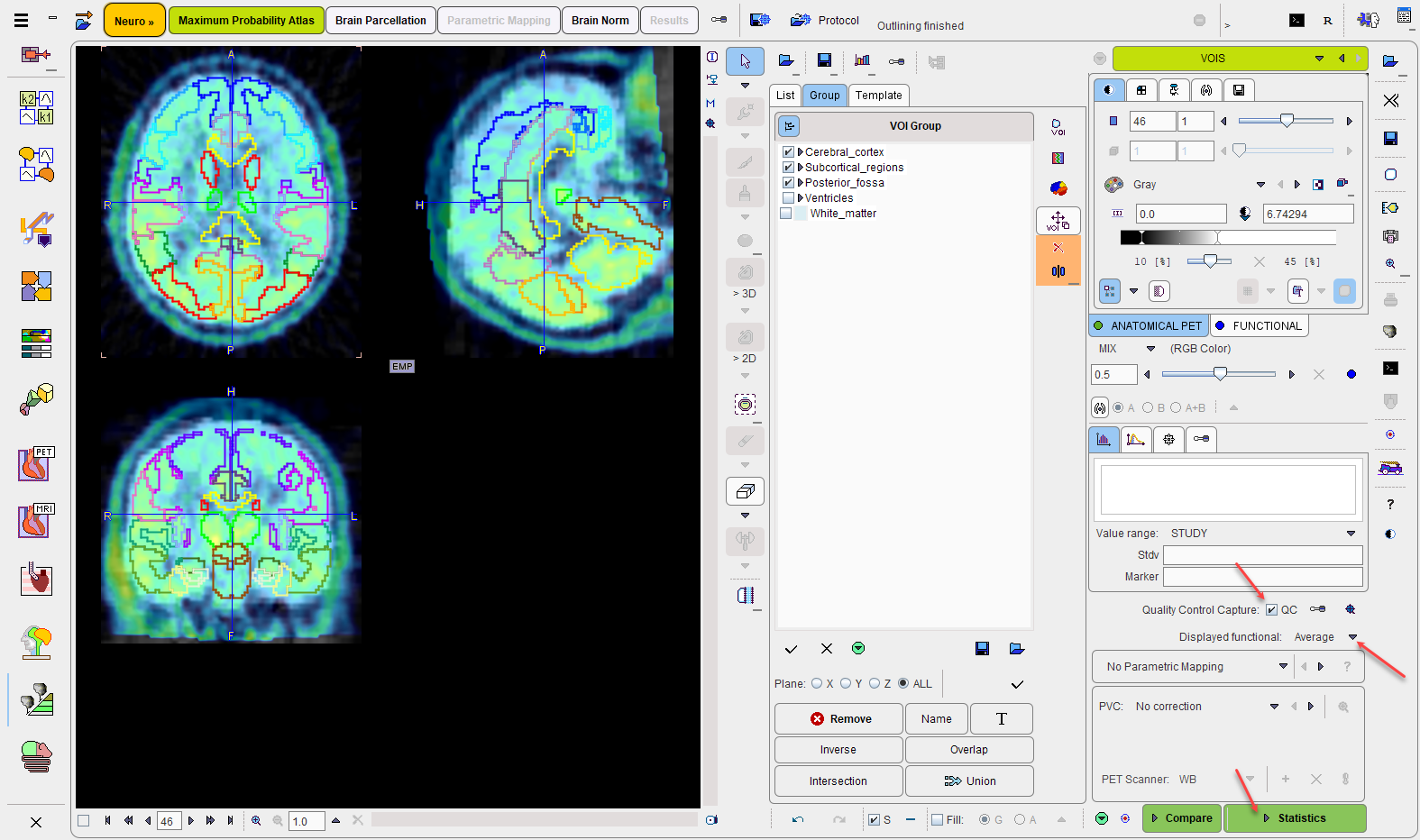The height and width of the screenshot is (840, 1420).
Task: Click the orange mirror VOI icon
Action: 1058,271
